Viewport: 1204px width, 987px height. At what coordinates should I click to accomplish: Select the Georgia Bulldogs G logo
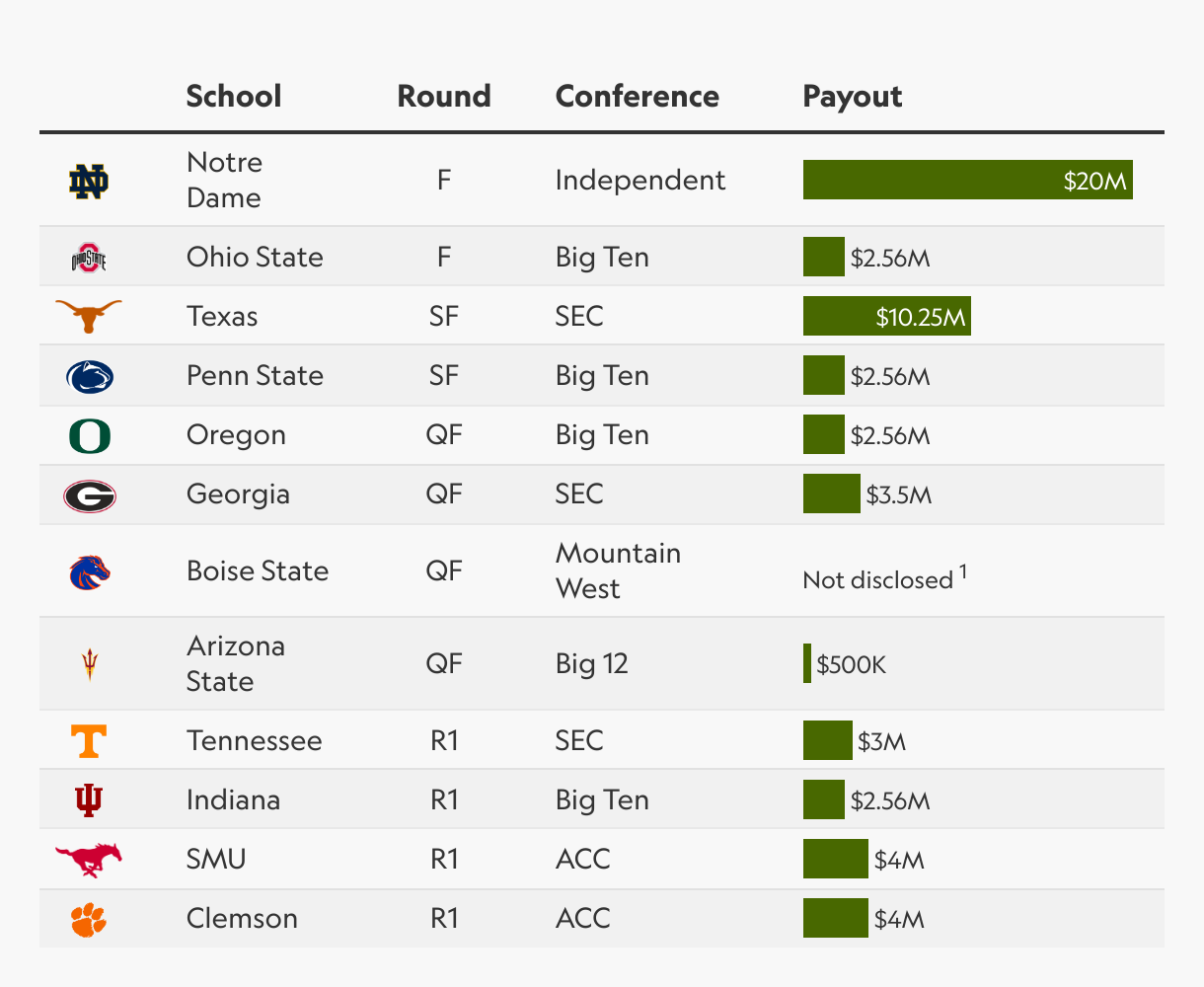[x=89, y=495]
